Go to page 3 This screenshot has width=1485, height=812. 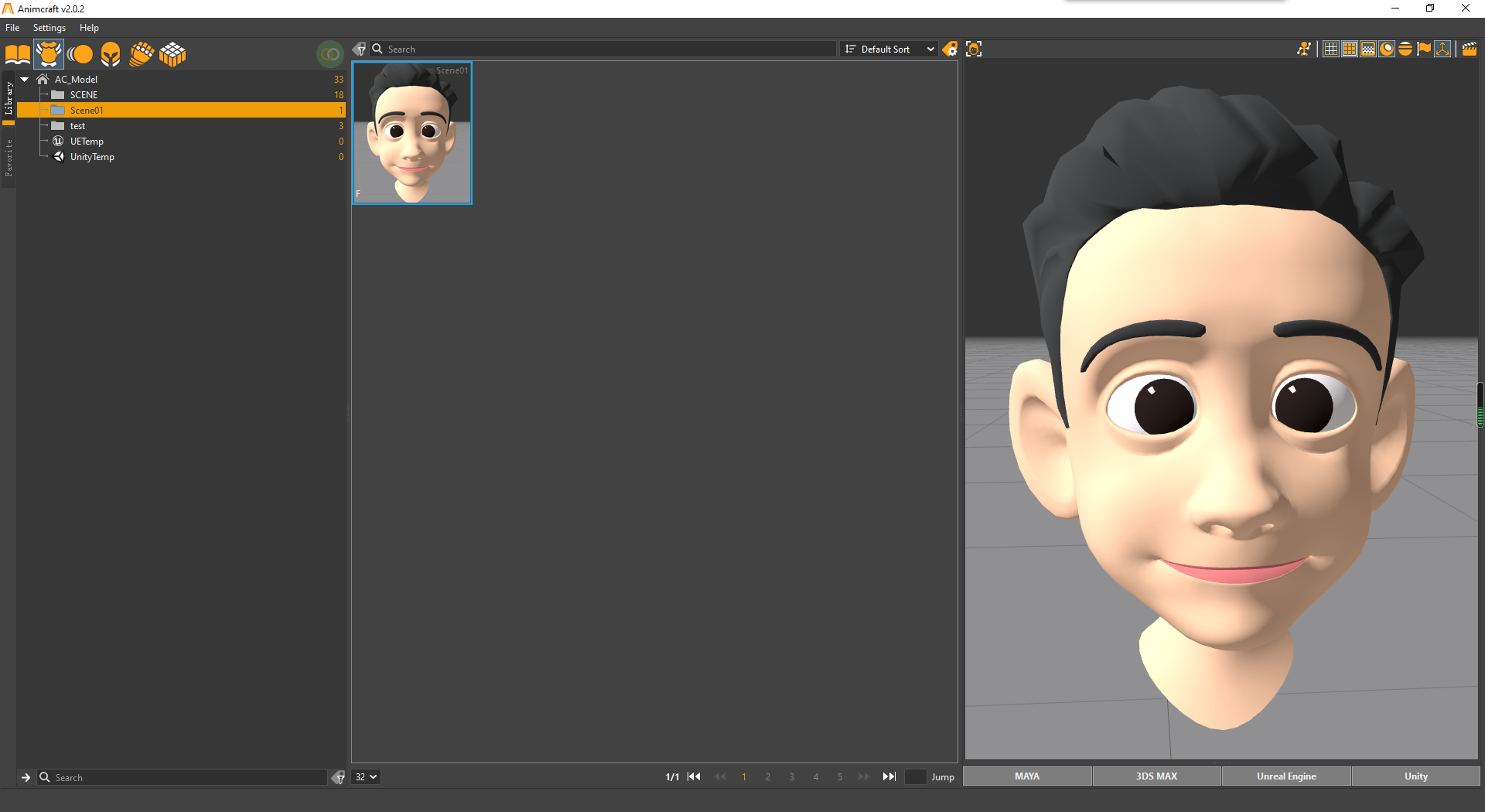point(792,776)
